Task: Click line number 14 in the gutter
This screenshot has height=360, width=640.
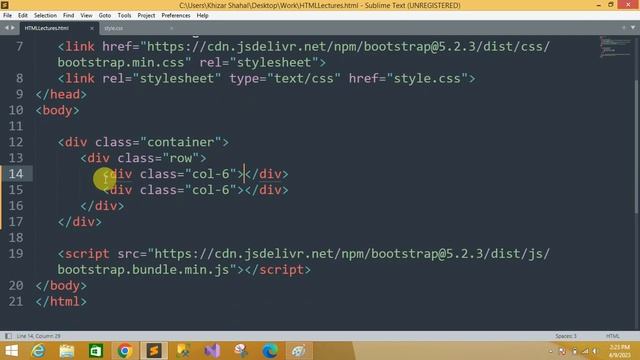Action: click(16, 174)
